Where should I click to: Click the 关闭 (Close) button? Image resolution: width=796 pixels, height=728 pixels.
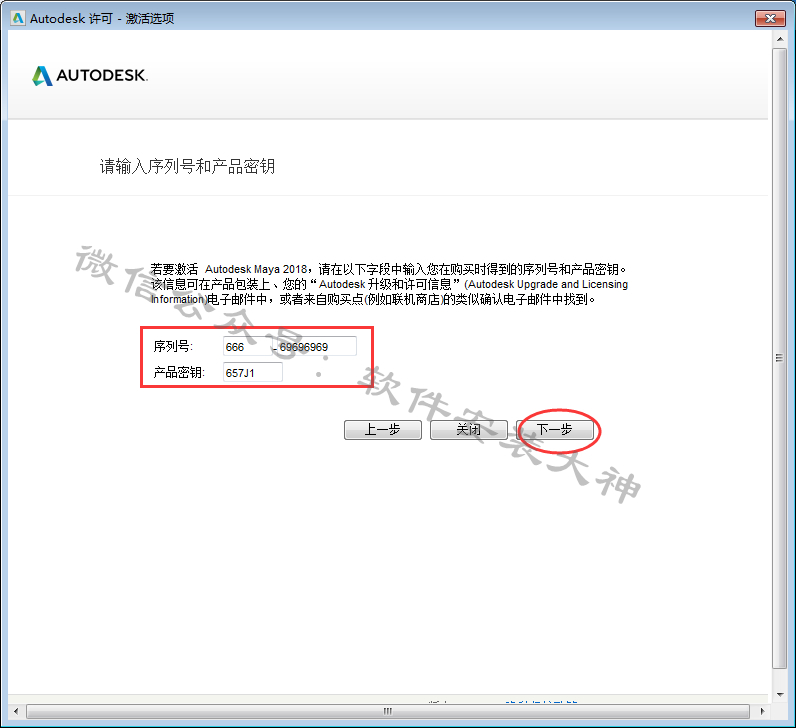point(469,429)
